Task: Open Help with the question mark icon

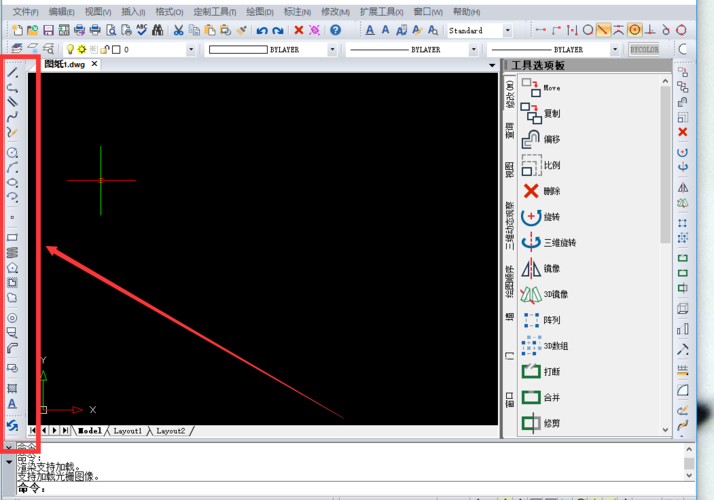Action: [336, 30]
